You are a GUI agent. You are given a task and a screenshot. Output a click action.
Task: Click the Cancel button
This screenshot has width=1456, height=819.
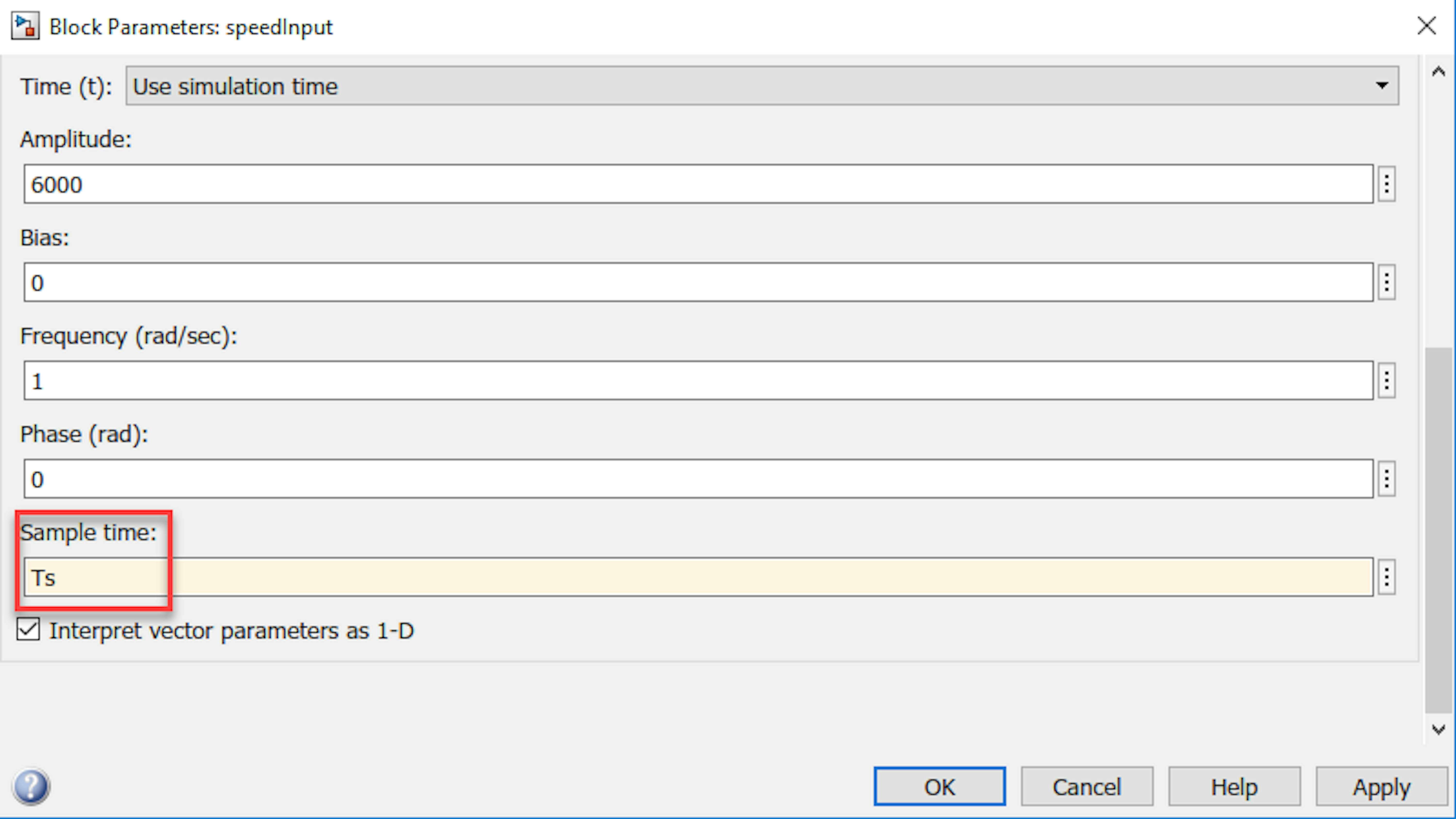(x=1087, y=787)
